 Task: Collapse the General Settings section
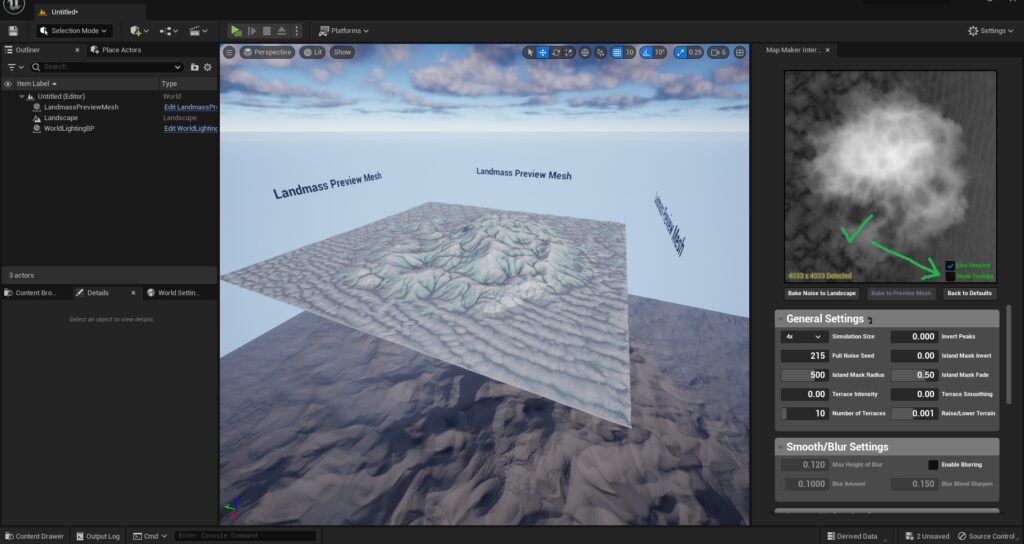click(x=781, y=319)
